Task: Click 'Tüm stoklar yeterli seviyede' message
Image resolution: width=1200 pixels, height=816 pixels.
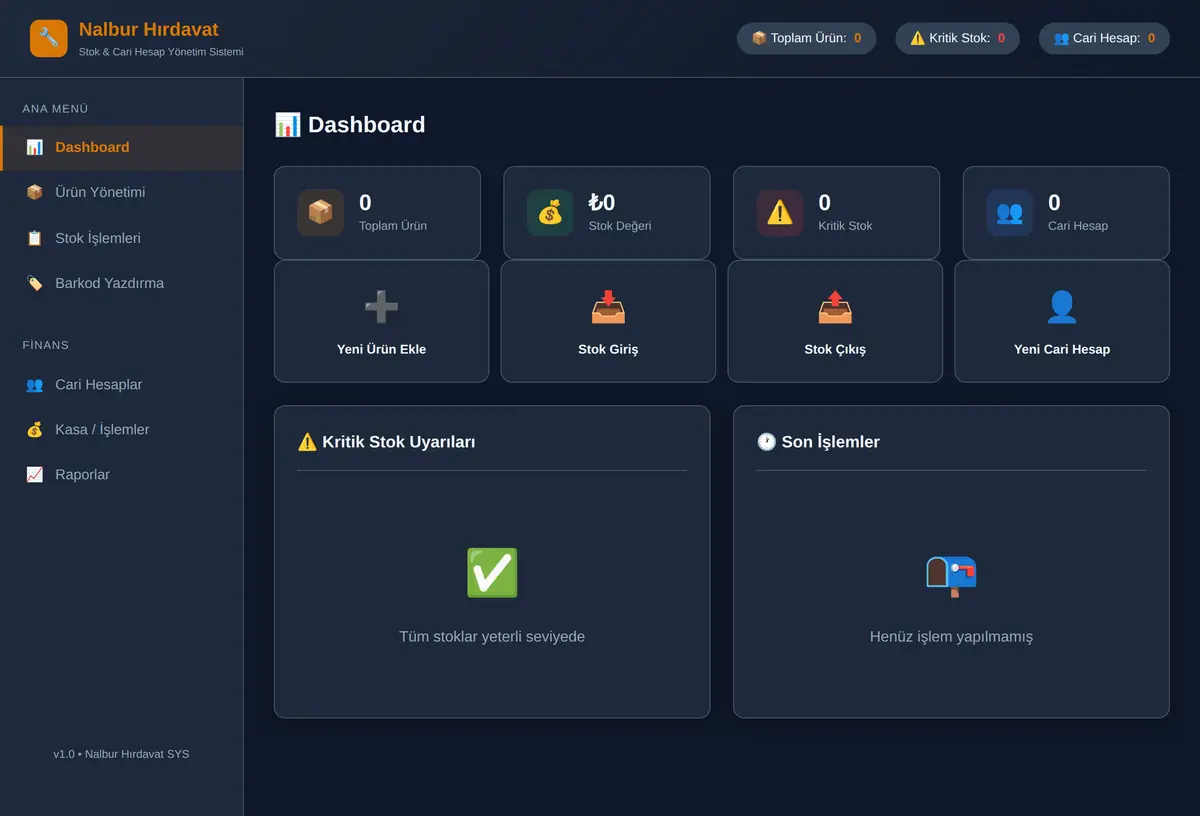Action: click(492, 637)
